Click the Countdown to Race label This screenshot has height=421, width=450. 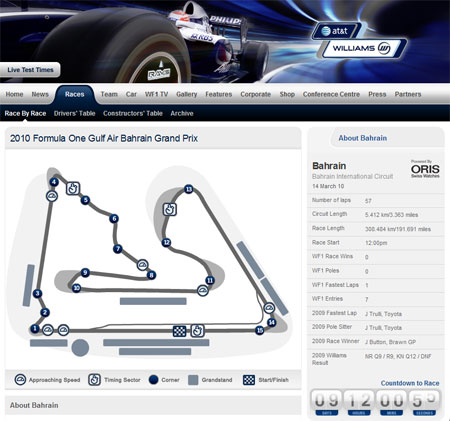coord(410,383)
